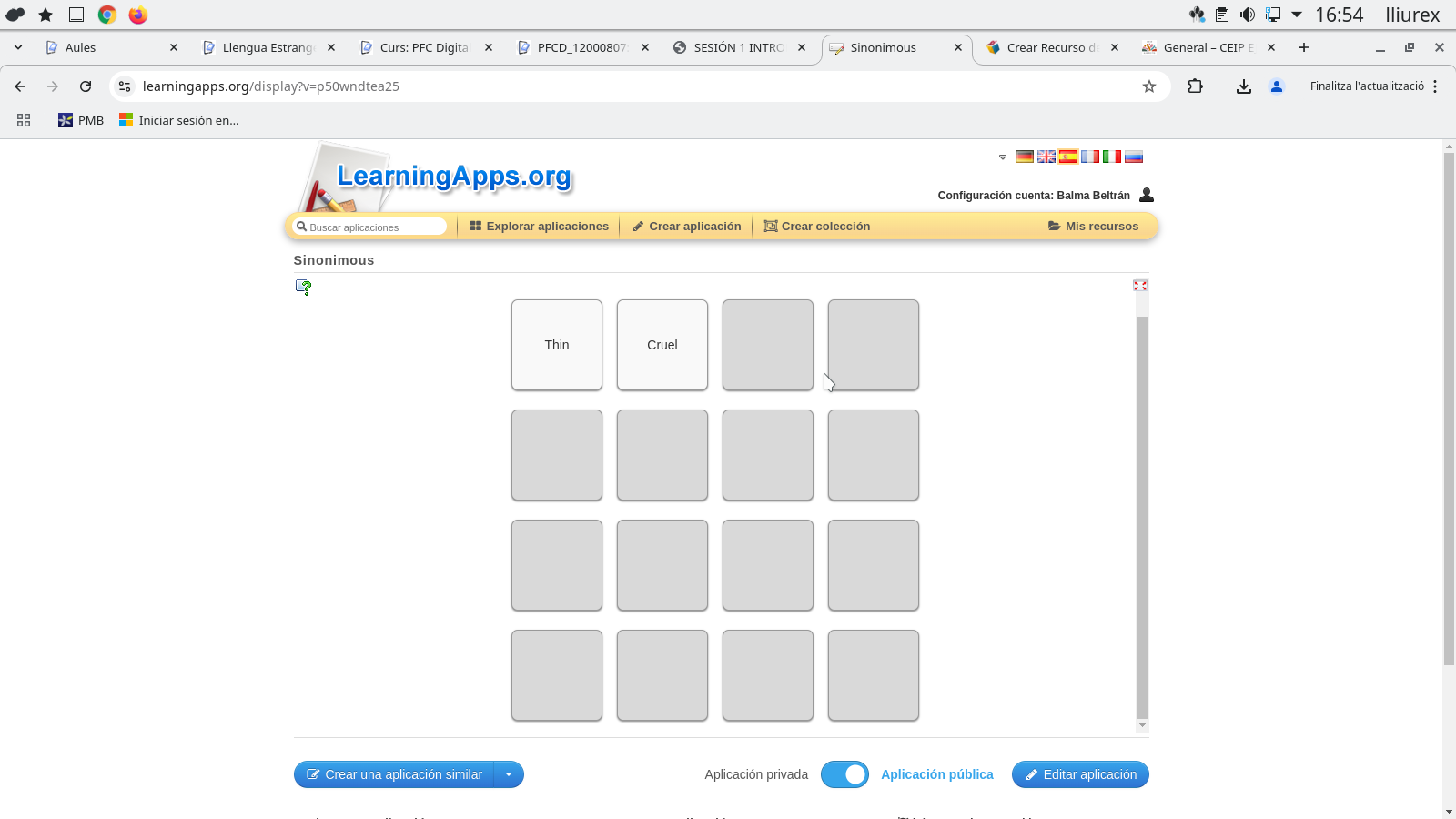Viewport: 1456px width, 819px height.
Task: Open the user account profile icon
Action: pos(1146,195)
